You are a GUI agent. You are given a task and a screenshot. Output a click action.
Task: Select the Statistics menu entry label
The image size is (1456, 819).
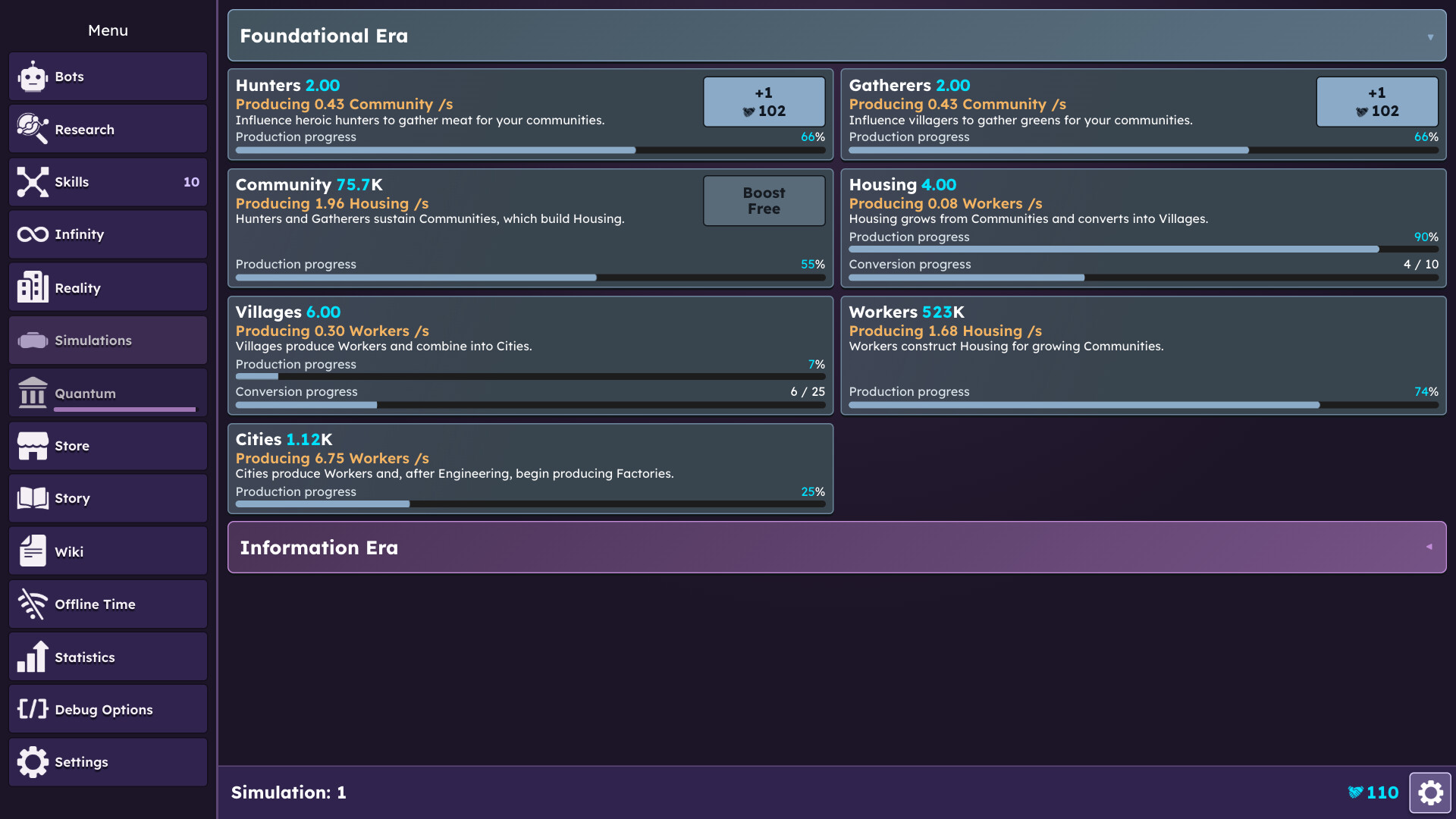coord(85,657)
